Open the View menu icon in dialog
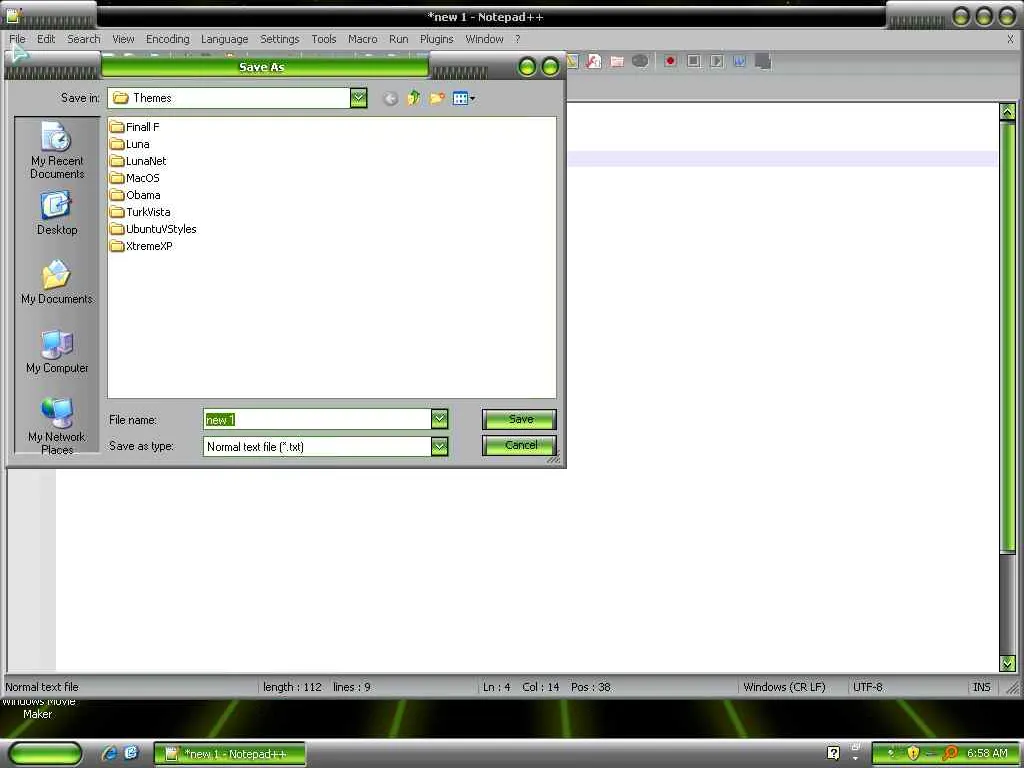The width and height of the screenshot is (1024, 768). pyautogui.click(x=463, y=99)
